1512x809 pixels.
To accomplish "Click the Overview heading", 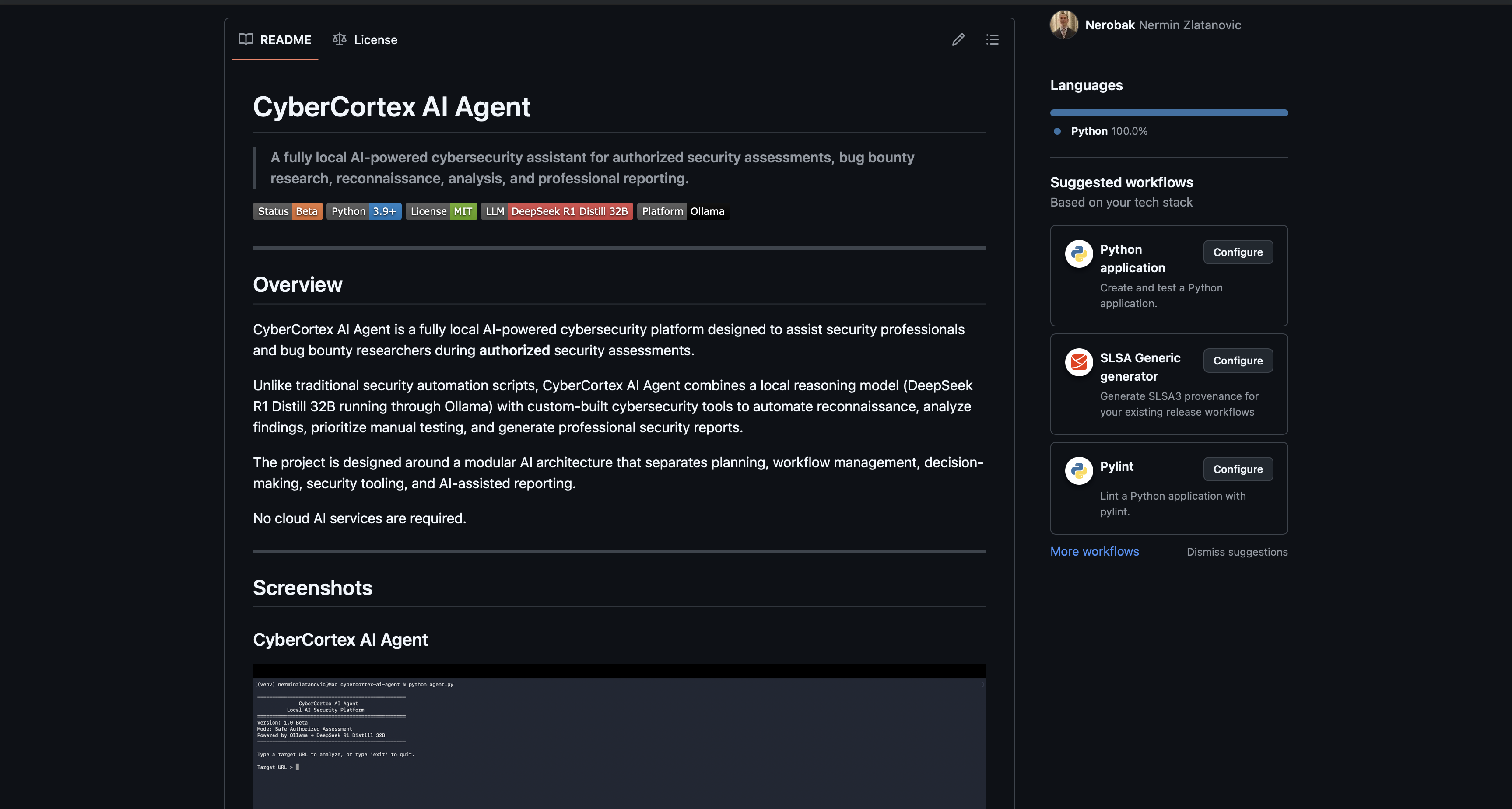I will click(x=298, y=284).
